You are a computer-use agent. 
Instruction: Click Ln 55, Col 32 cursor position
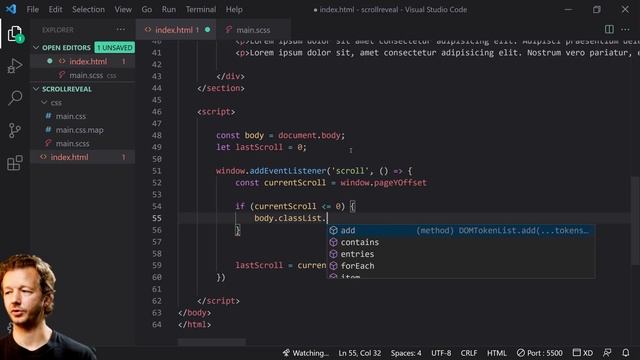tap(359, 353)
